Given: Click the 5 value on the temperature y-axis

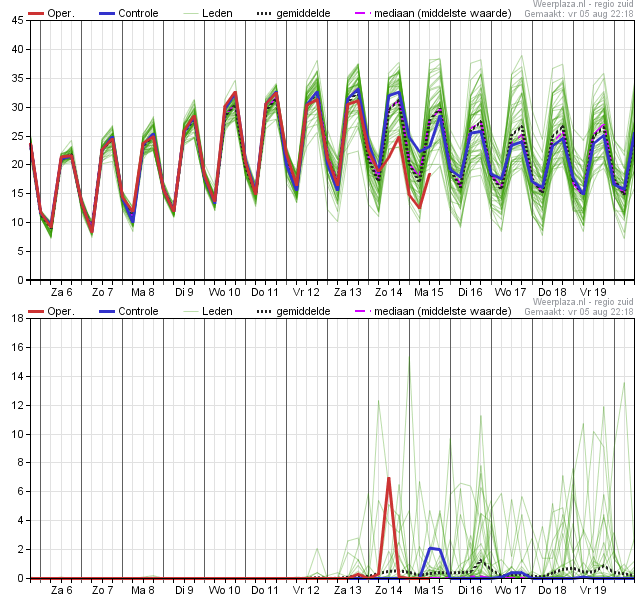Looking at the screenshot, I should [x=21, y=251].
